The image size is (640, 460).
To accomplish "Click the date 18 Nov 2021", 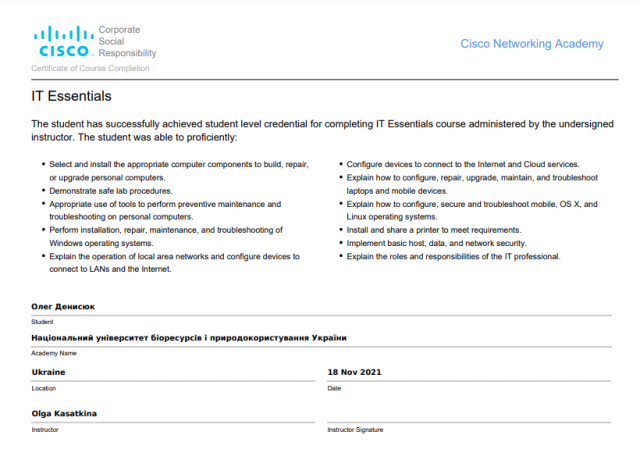I will [354, 372].
